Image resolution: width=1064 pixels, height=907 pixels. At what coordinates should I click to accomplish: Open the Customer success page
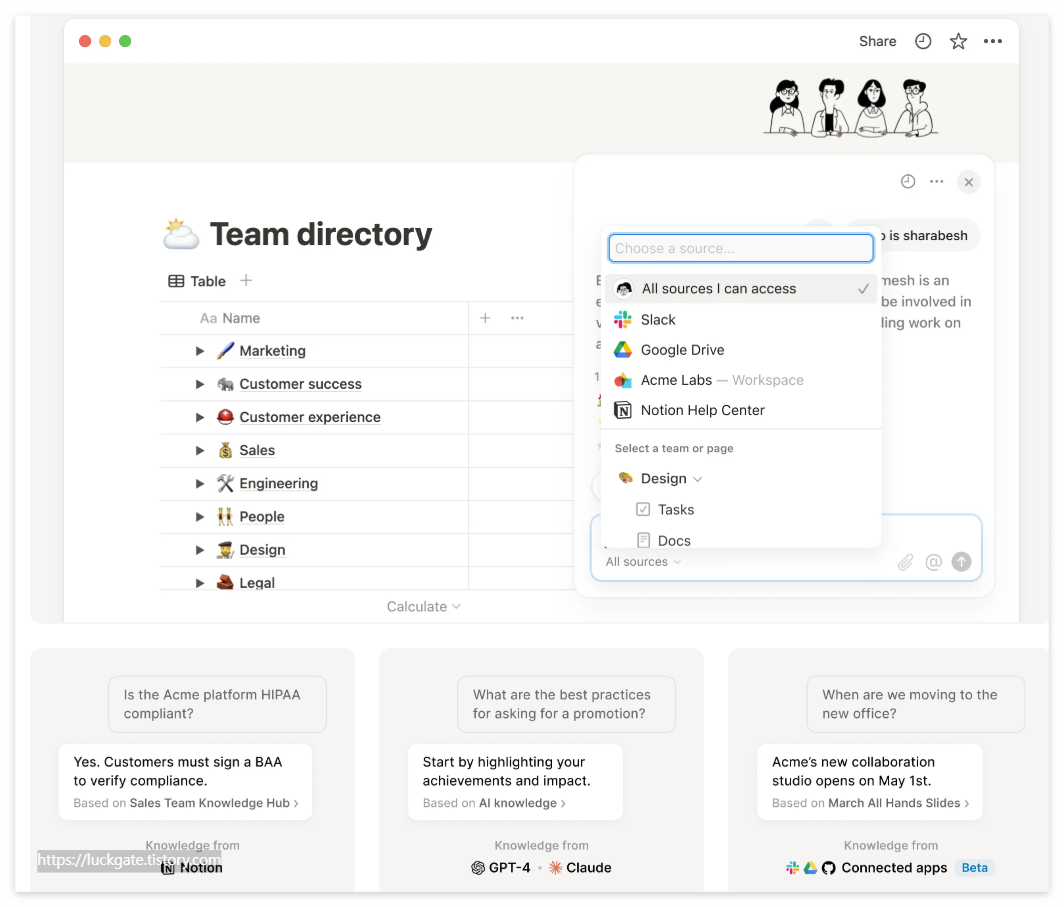tap(300, 384)
